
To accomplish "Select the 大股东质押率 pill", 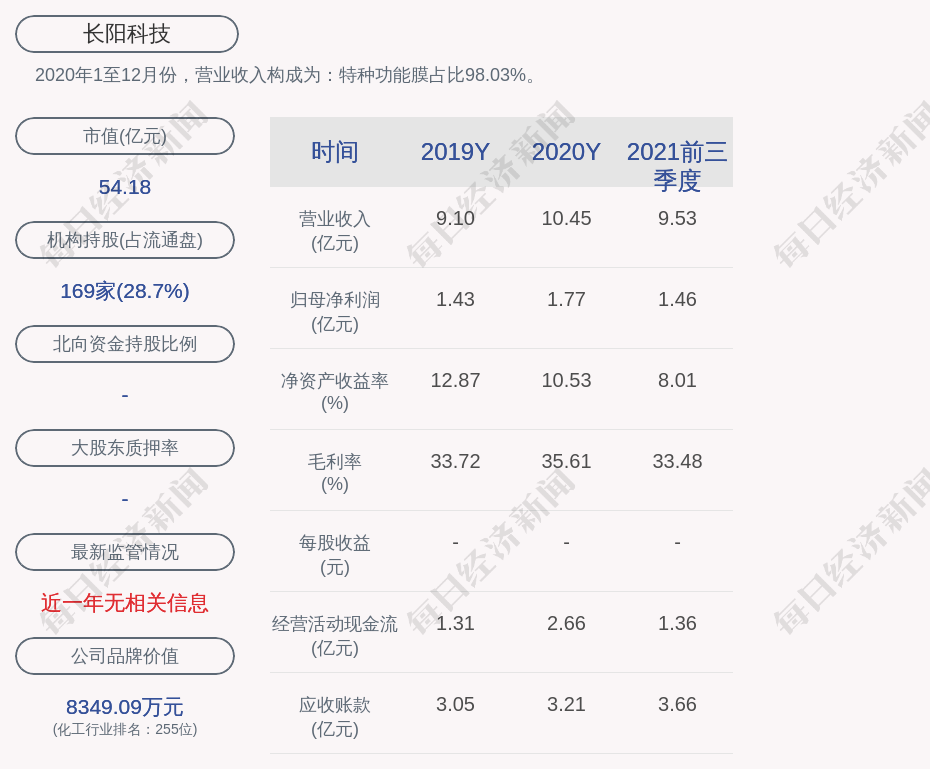I will 125,448.
